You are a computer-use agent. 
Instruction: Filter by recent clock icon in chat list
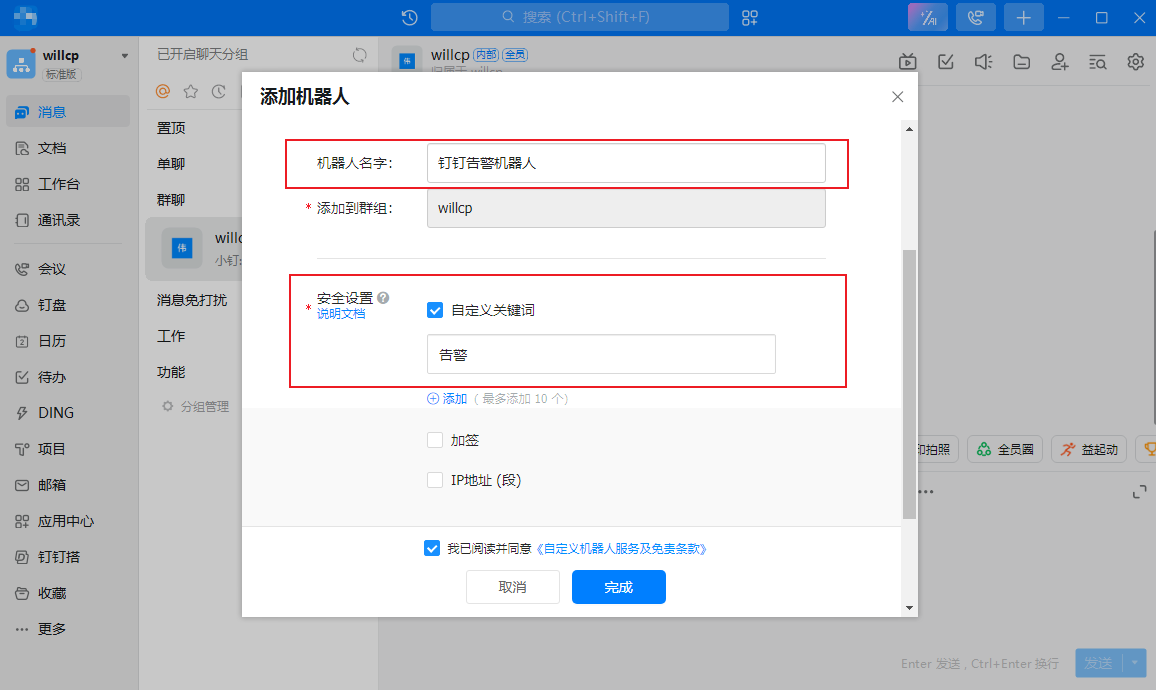coord(218,91)
